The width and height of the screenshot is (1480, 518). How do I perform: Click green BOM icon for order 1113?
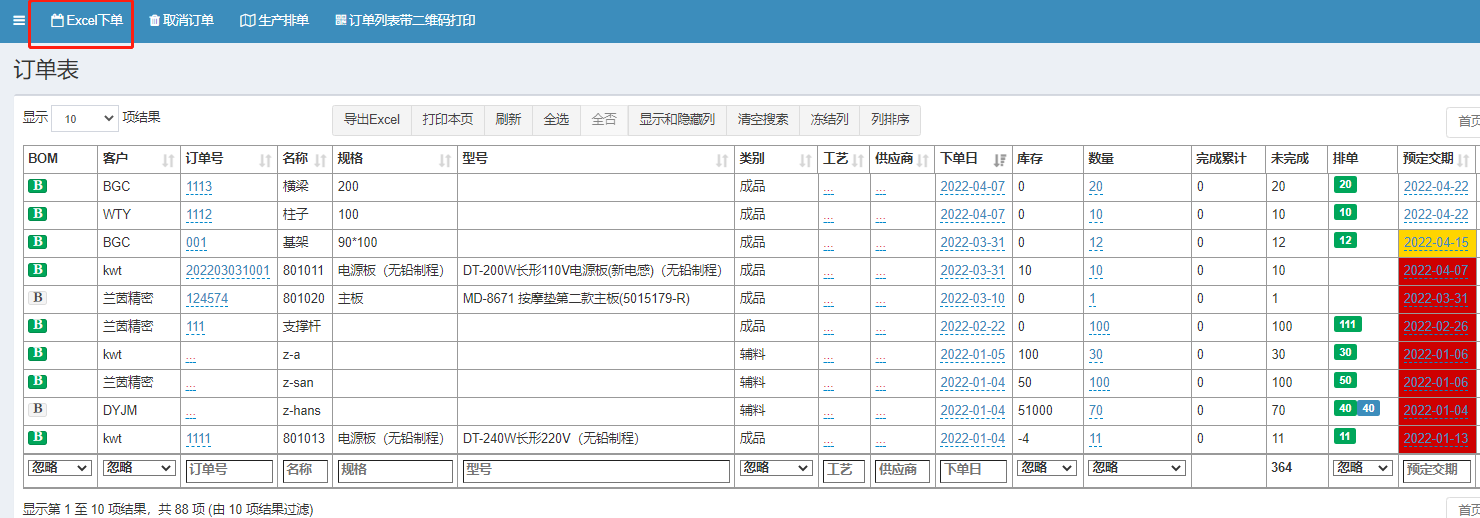[x=37, y=186]
